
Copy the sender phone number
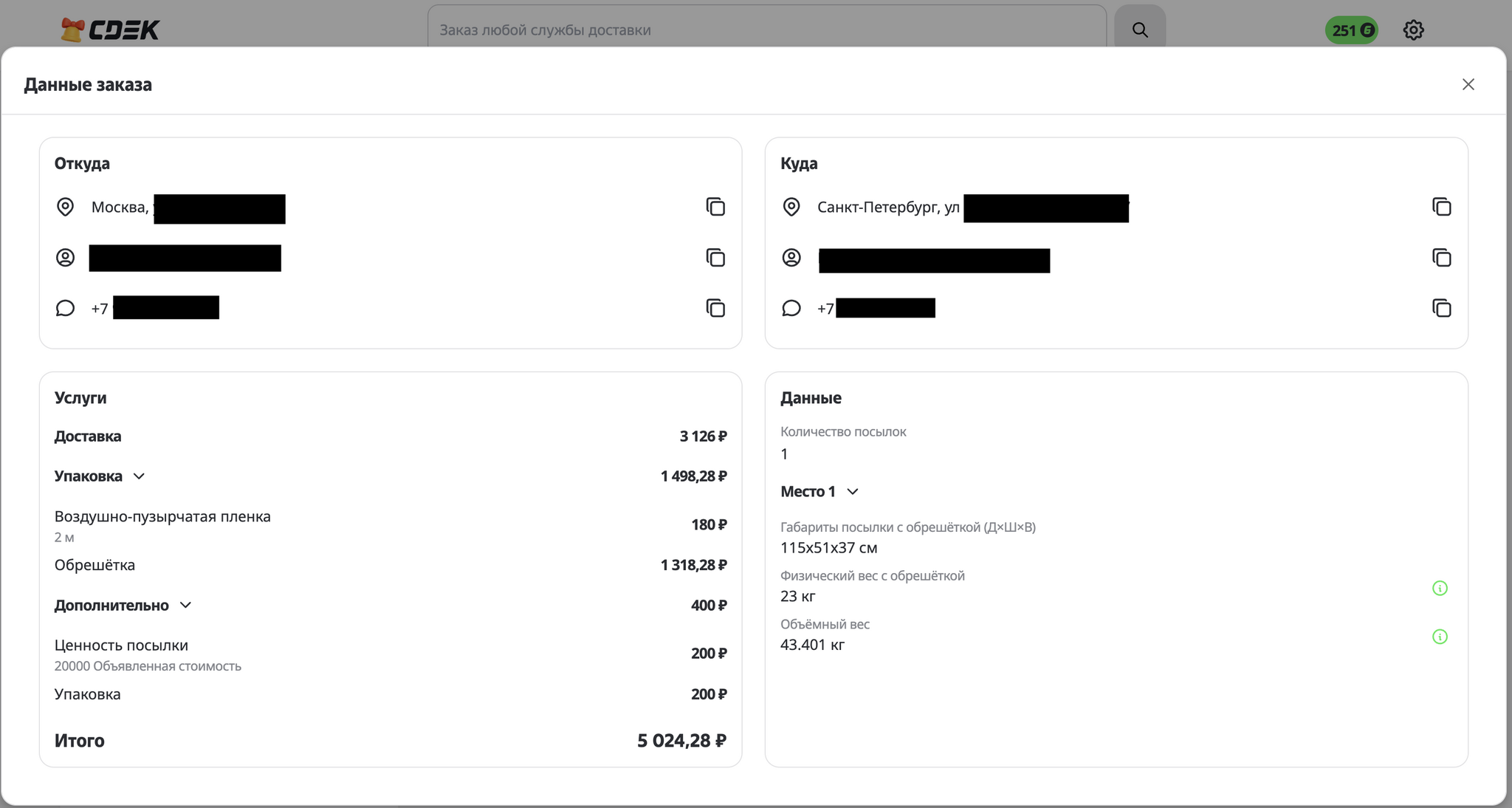(715, 308)
